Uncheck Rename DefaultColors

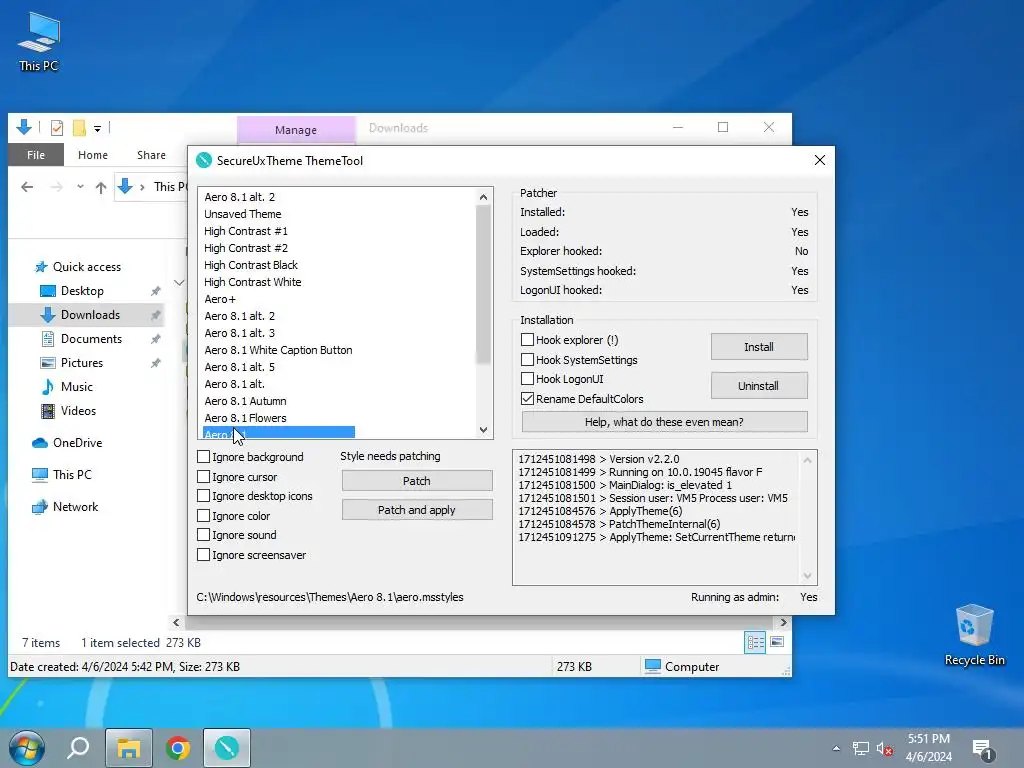(527, 398)
